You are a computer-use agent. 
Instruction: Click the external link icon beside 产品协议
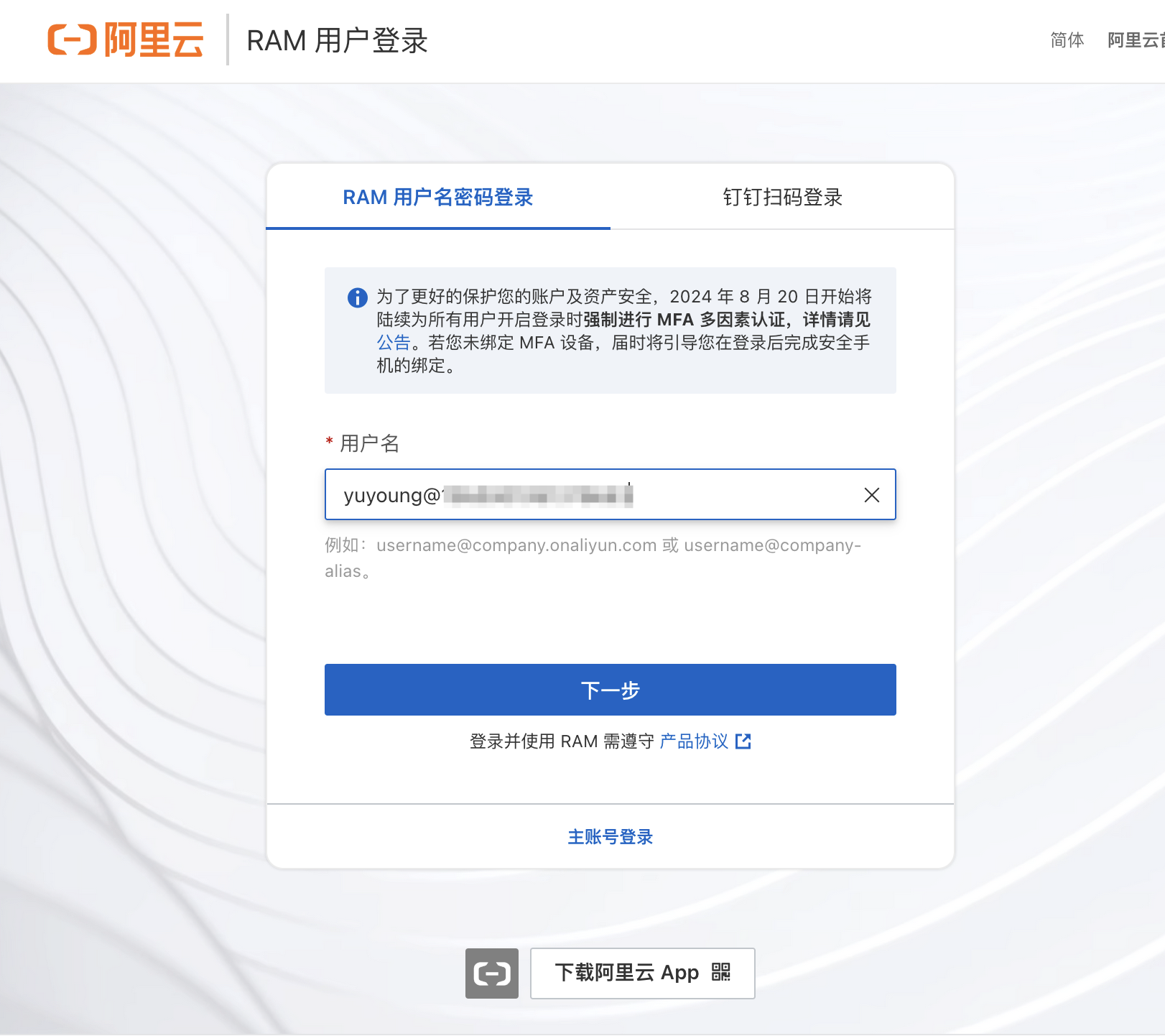pos(743,741)
